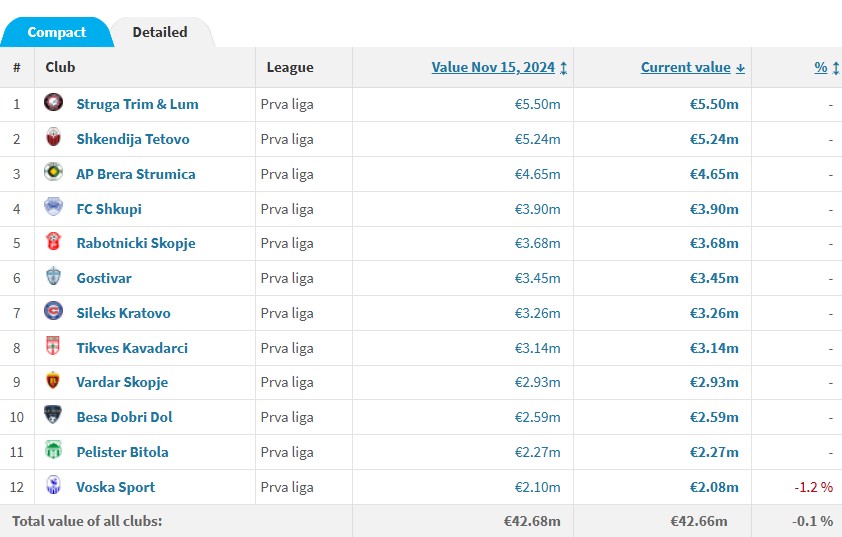The height and width of the screenshot is (537, 842).
Task: Switch to the Detailed tab
Action: (160, 32)
